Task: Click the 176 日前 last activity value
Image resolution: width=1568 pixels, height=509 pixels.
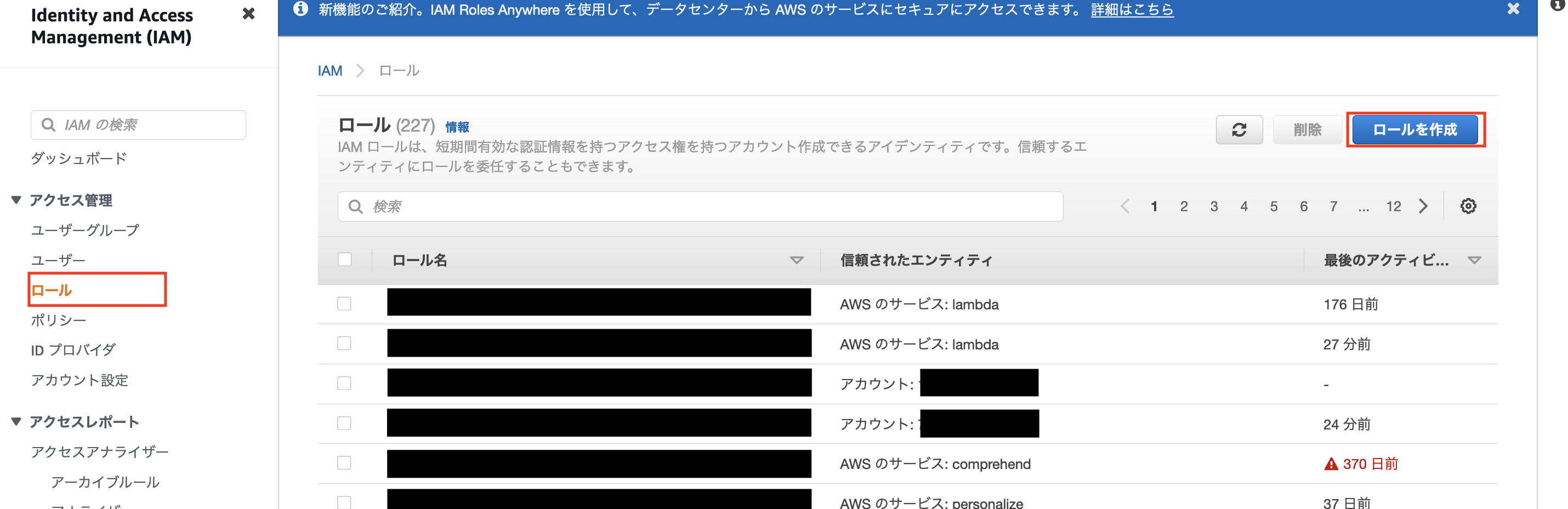Action: click(1350, 304)
